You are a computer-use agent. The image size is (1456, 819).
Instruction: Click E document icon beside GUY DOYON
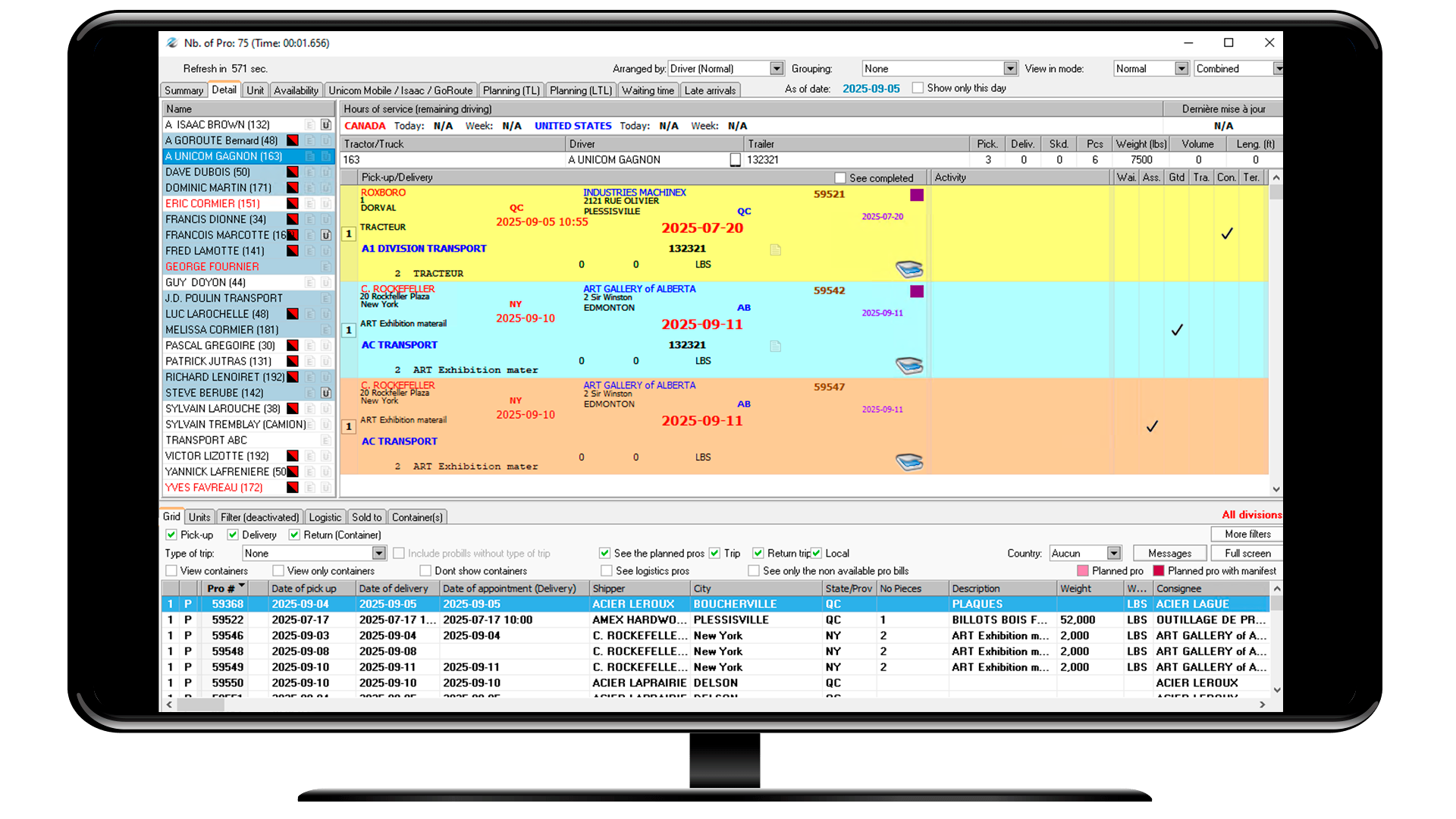(309, 282)
